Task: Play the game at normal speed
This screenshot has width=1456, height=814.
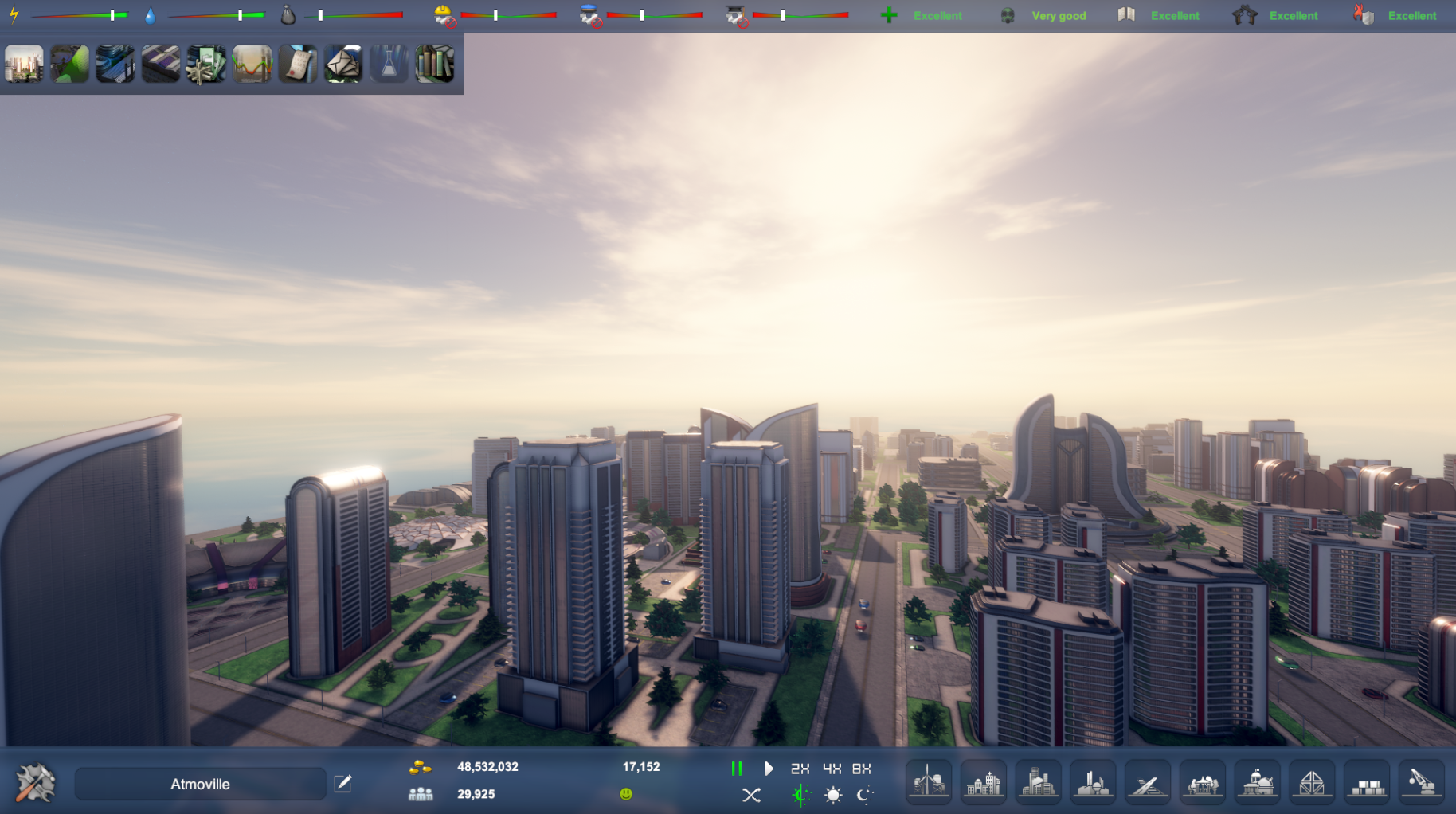Action: point(769,769)
